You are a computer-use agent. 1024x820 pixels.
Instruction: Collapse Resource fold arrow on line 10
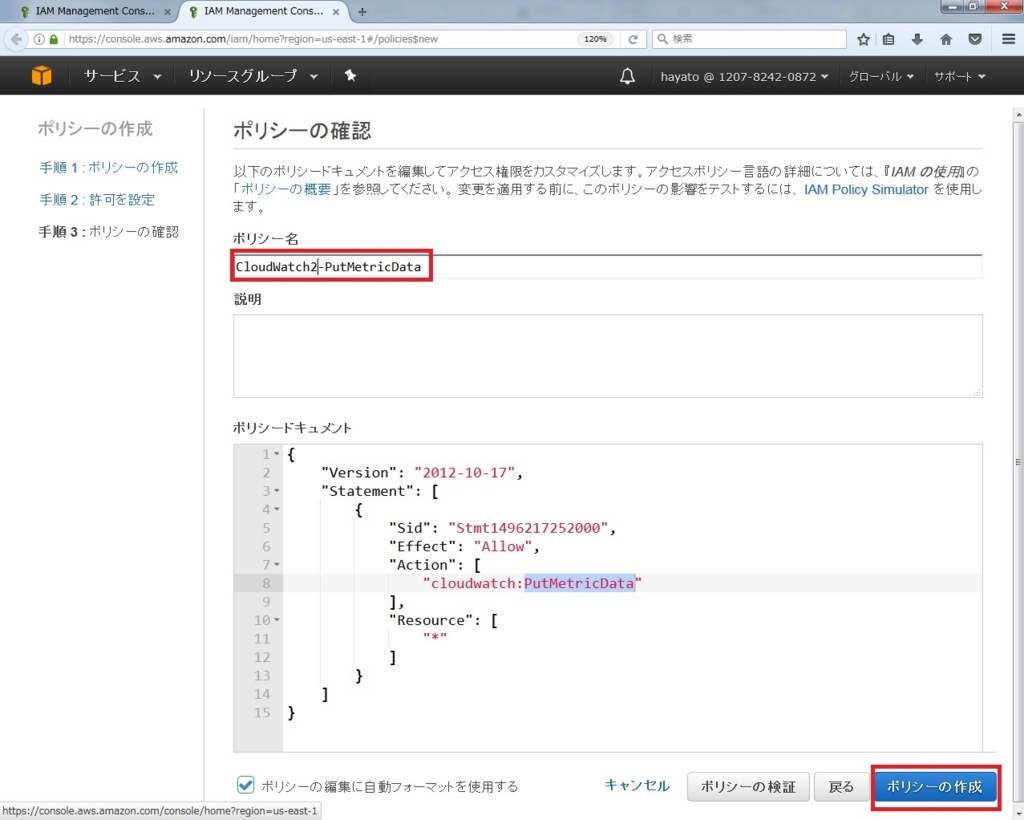coord(277,620)
